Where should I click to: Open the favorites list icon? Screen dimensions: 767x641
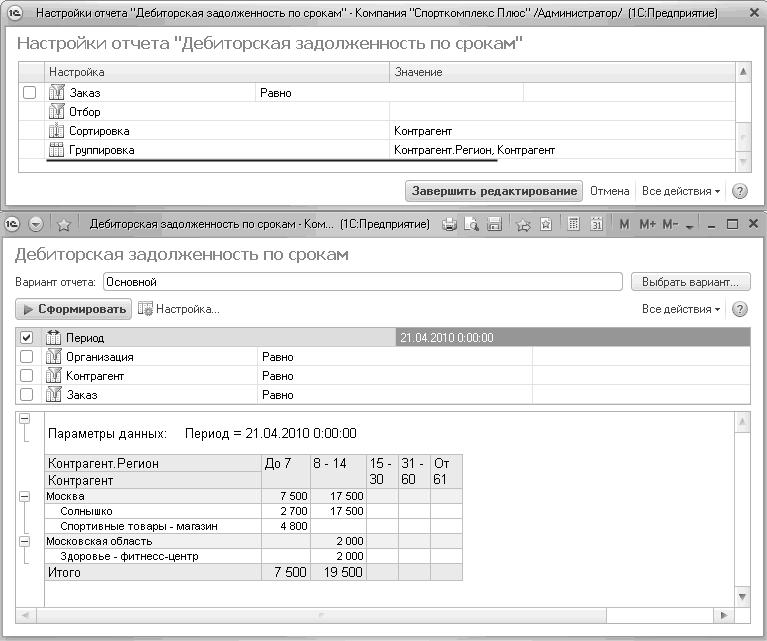click(x=546, y=225)
